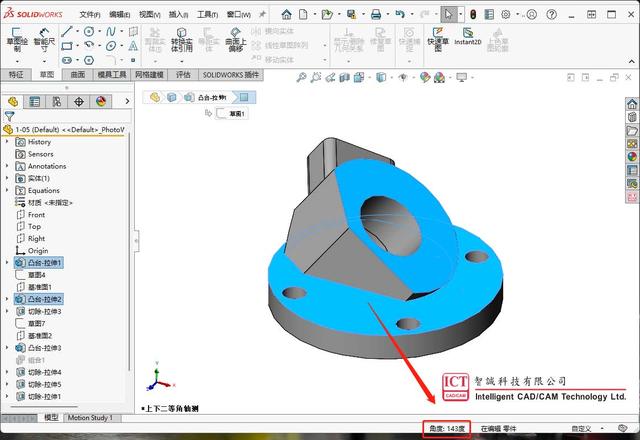Switch to the 模具工具 tab

pos(112,75)
